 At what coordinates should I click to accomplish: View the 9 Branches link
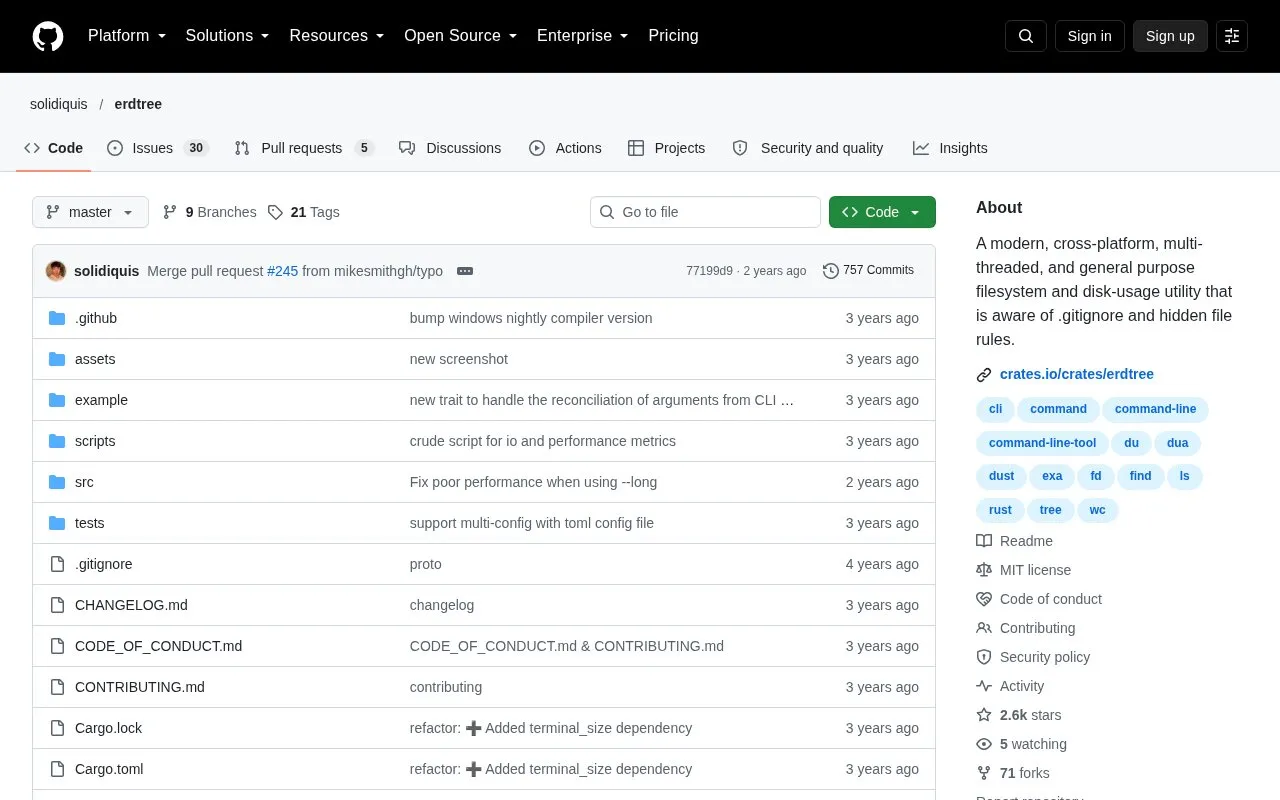[209, 212]
